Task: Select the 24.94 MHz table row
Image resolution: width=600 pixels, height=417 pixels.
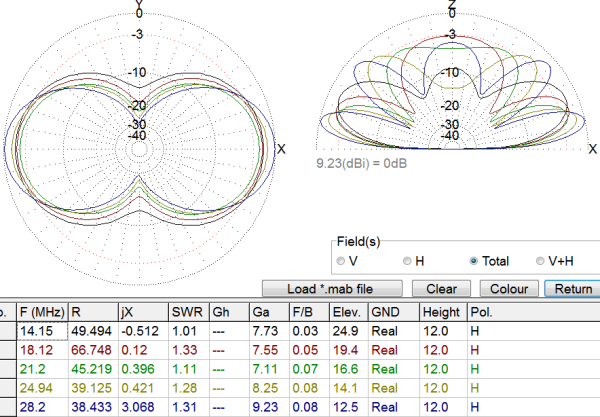Action: point(300,388)
